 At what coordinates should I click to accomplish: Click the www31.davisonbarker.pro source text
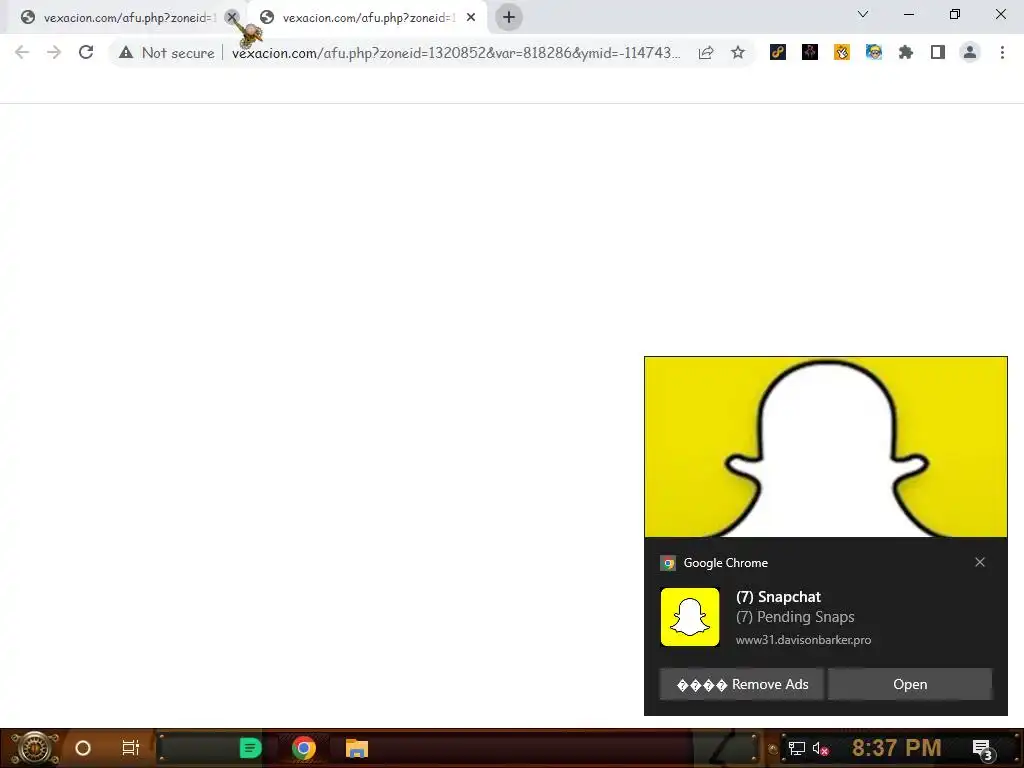(x=803, y=640)
